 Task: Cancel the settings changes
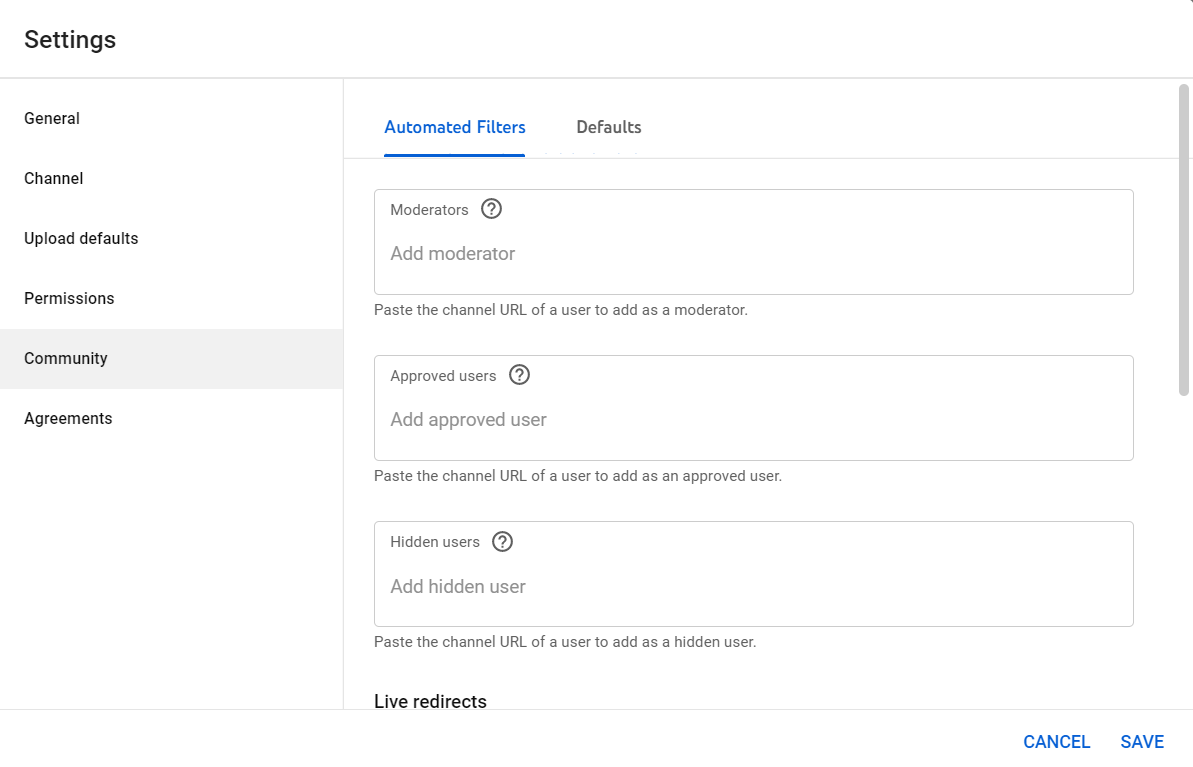(1056, 742)
